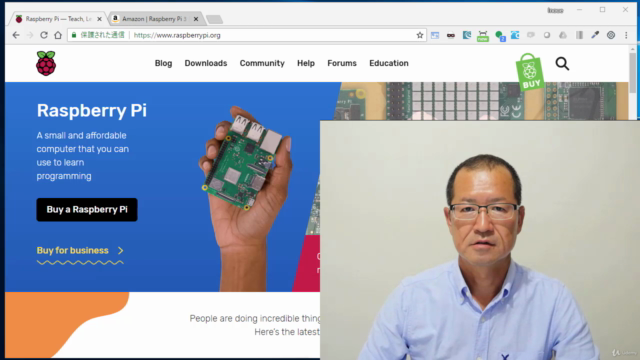Open the teal wave extension icon
This screenshot has height=360, width=640.
point(467,35)
